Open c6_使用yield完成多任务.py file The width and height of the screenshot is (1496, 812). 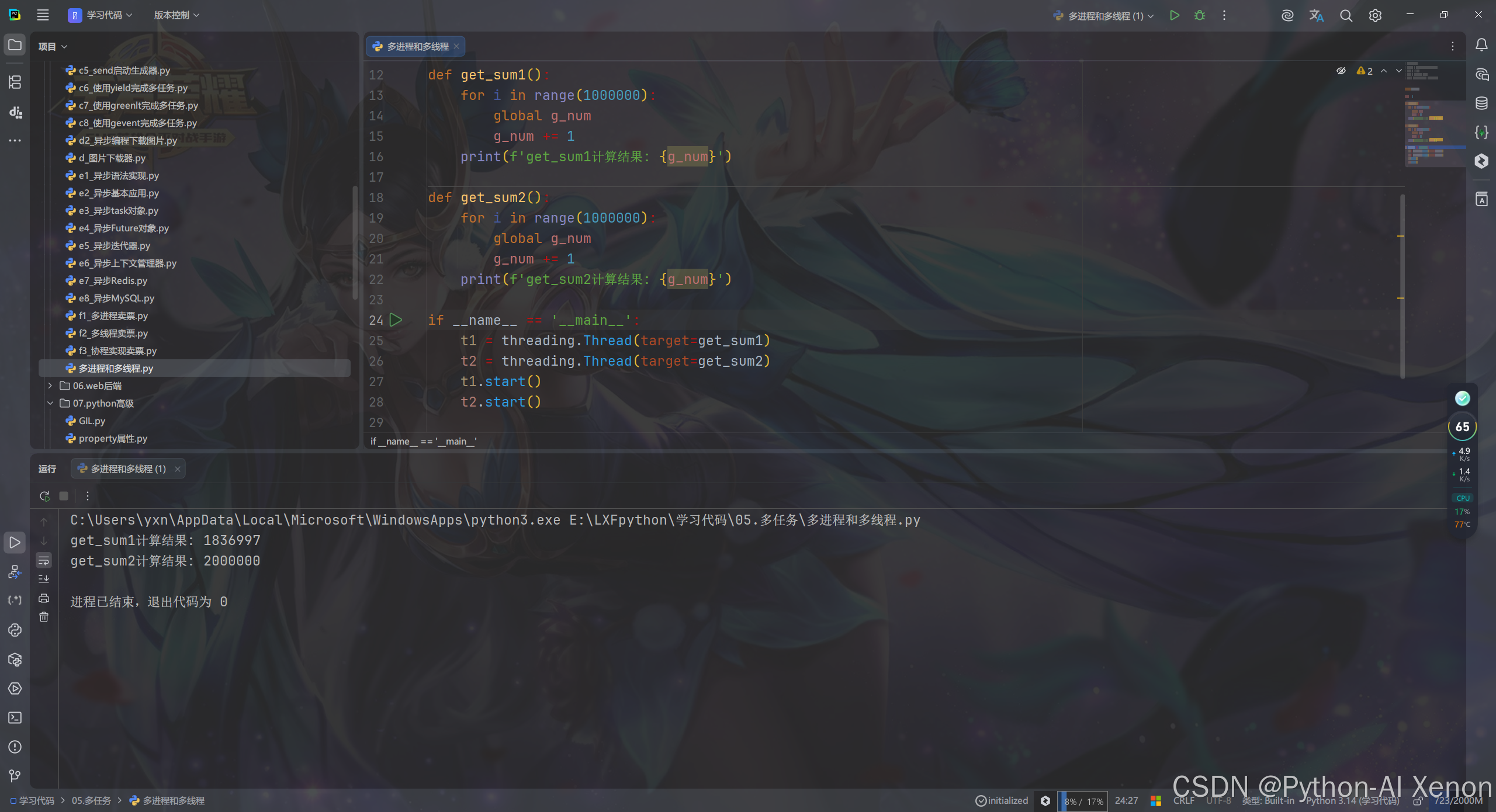coord(133,88)
